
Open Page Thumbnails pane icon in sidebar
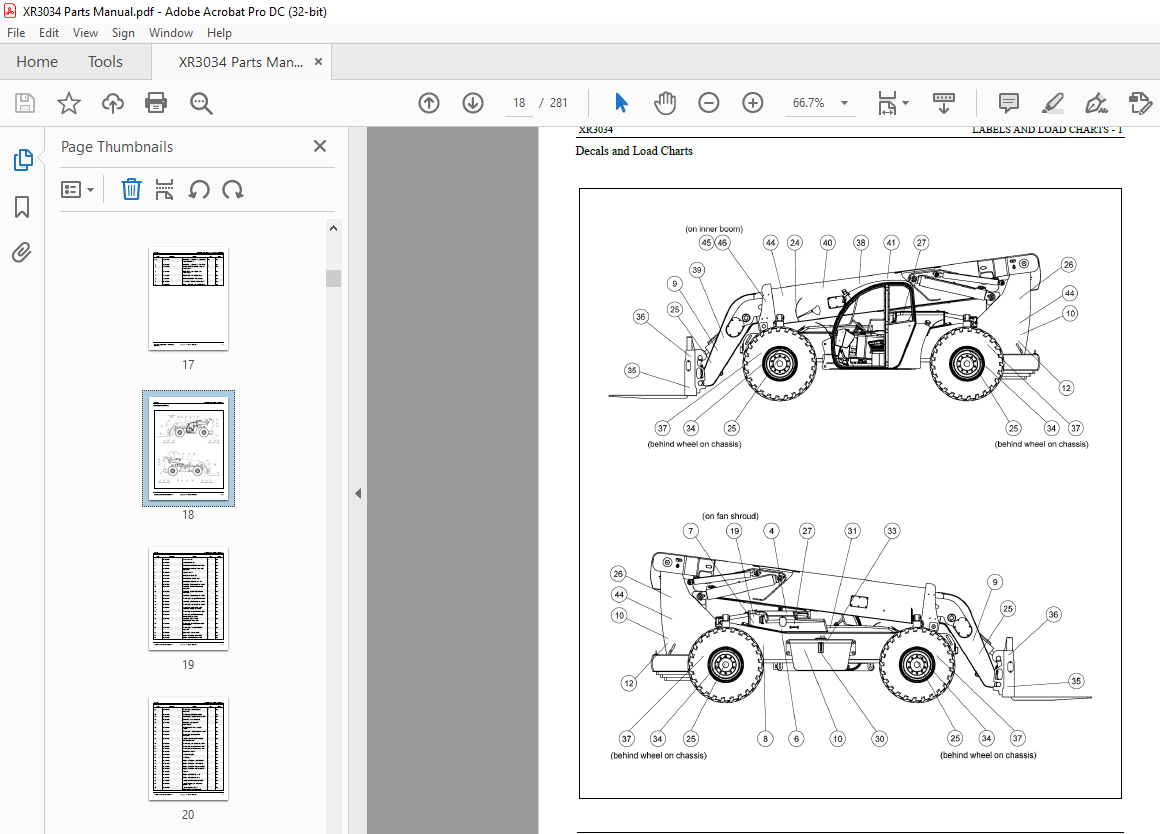pyautogui.click(x=23, y=160)
